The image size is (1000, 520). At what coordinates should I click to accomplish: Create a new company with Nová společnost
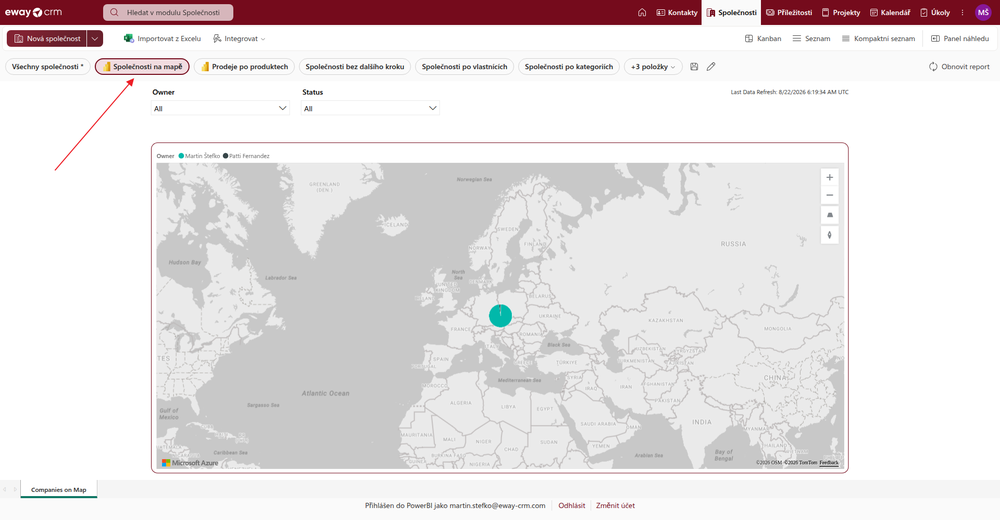(47, 38)
